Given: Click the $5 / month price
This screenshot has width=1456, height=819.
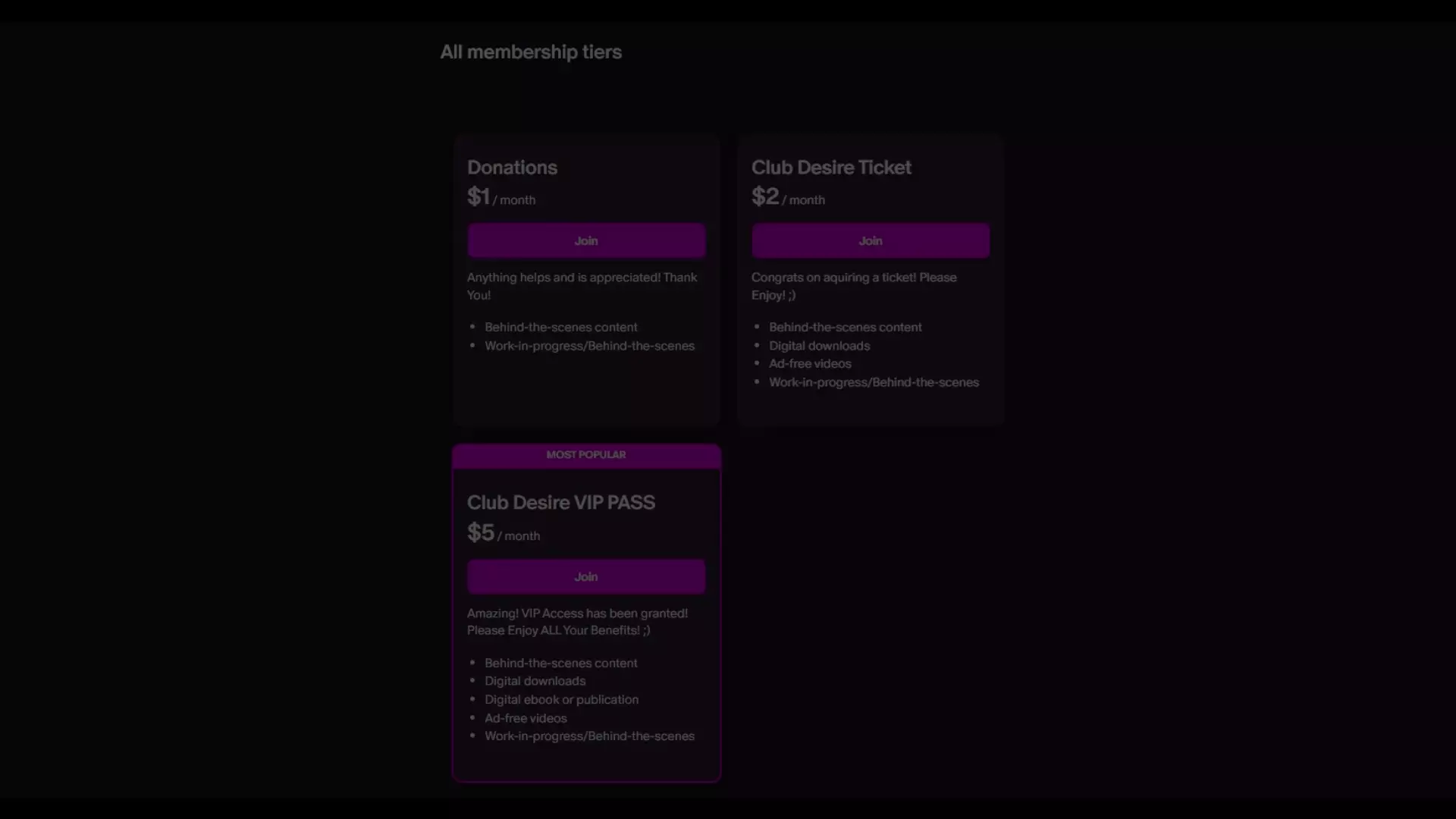Looking at the screenshot, I should [504, 533].
